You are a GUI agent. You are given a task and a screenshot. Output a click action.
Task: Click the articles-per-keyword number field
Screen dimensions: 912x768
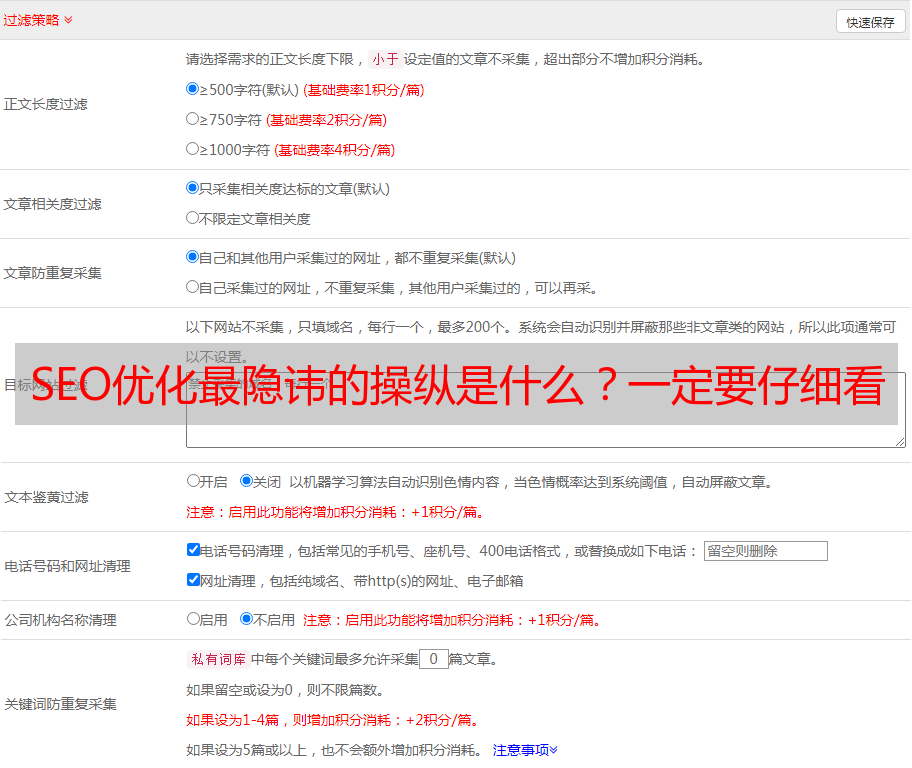click(x=433, y=659)
